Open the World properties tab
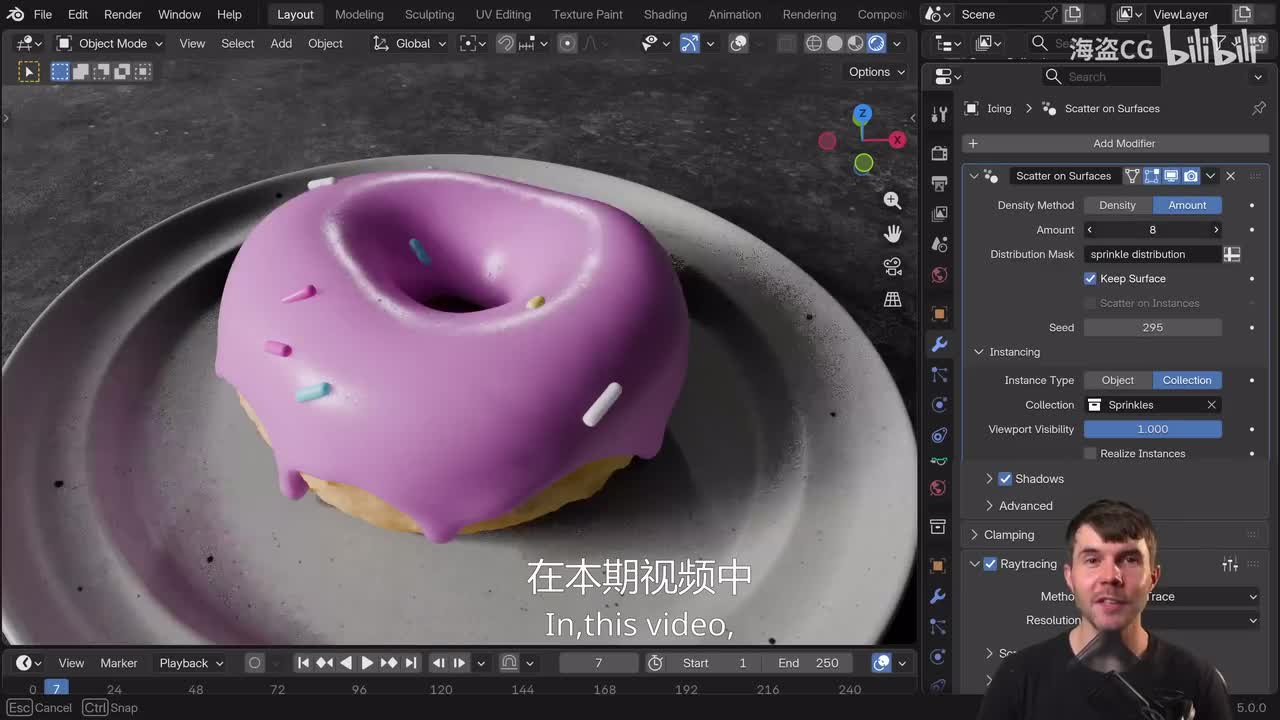The image size is (1280, 720). (x=938, y=275)
